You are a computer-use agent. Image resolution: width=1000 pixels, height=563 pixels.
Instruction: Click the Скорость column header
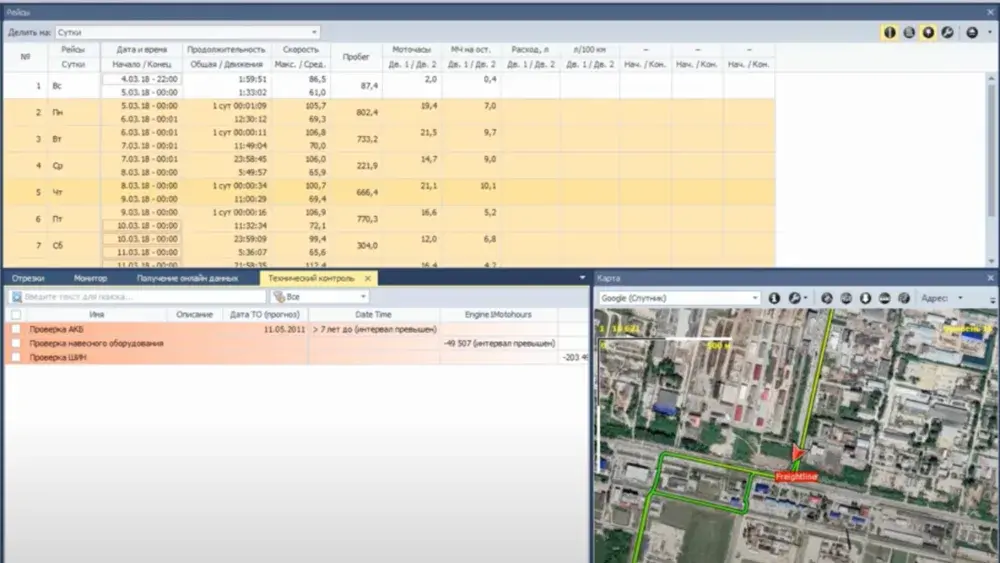point(300,49)
